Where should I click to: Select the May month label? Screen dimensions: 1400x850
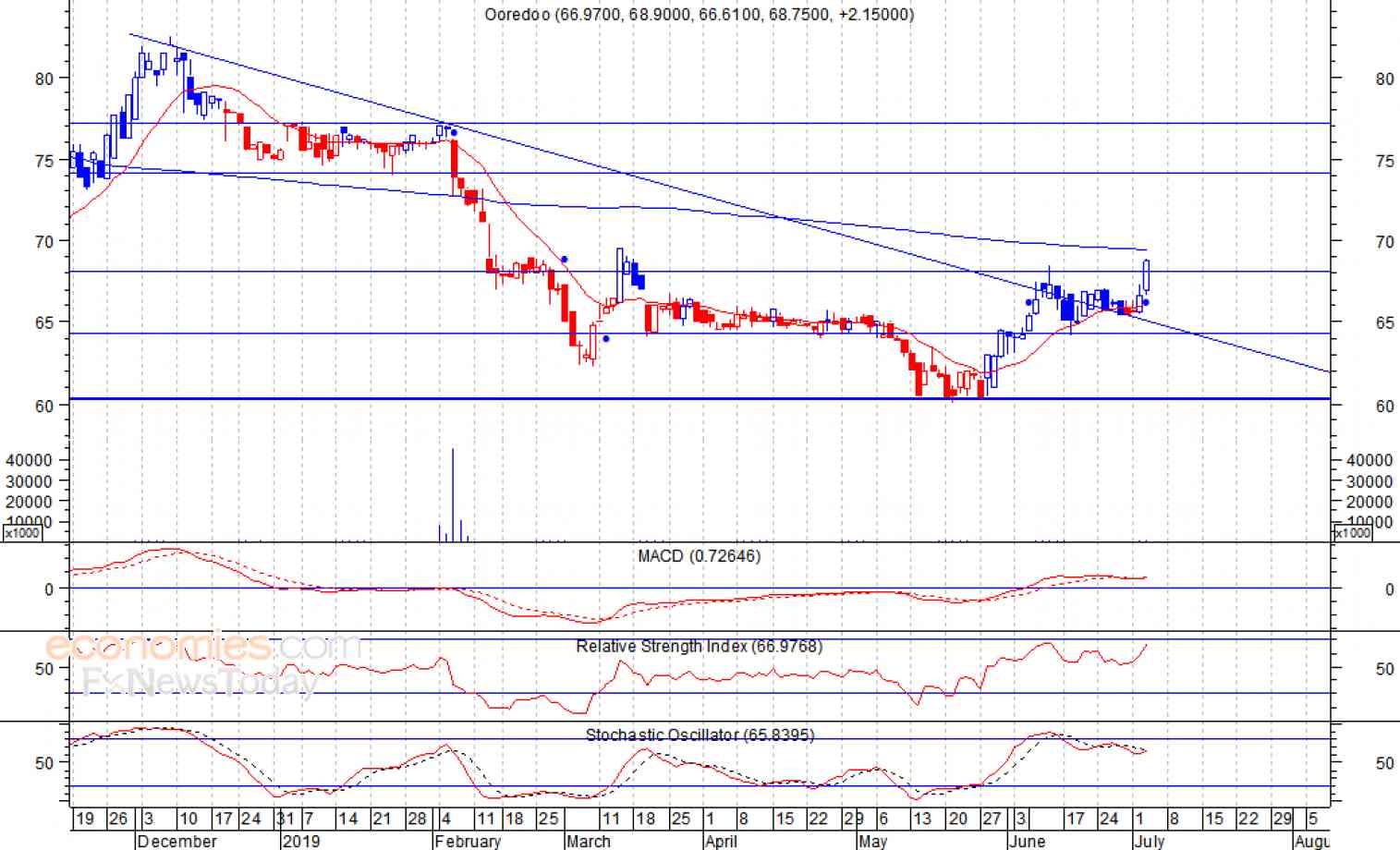(x=872, y=841)
